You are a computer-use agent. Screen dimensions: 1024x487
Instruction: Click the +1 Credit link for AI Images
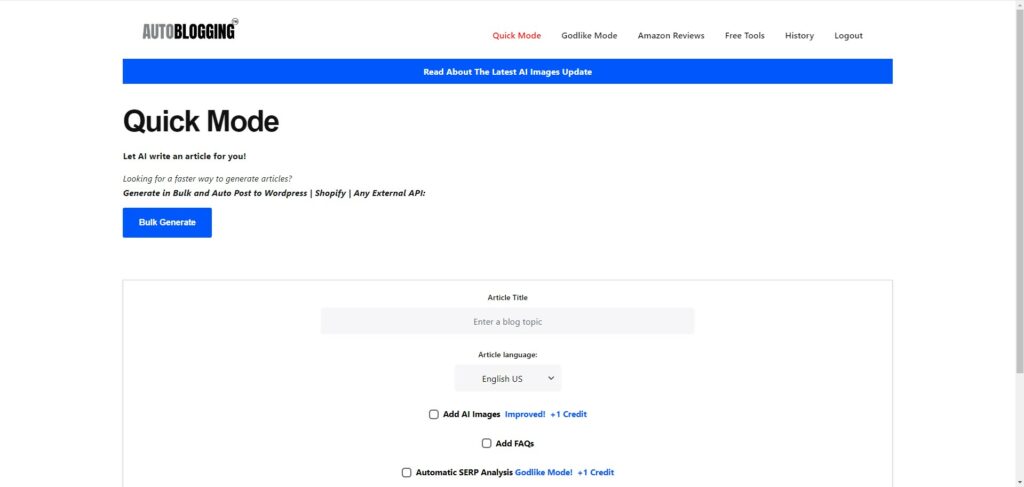coord(568,415)
